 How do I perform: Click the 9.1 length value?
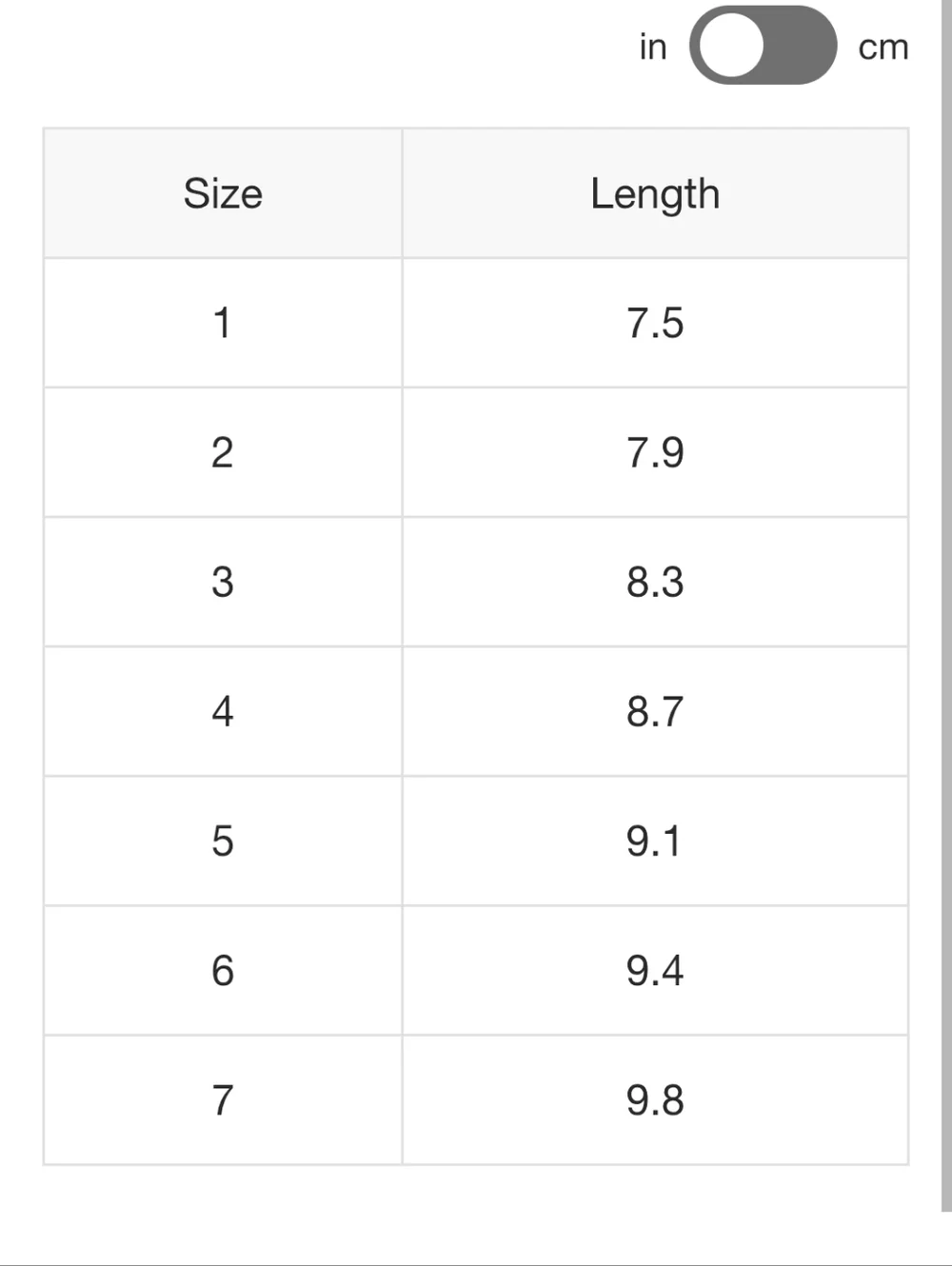click(x=655, y=841)
